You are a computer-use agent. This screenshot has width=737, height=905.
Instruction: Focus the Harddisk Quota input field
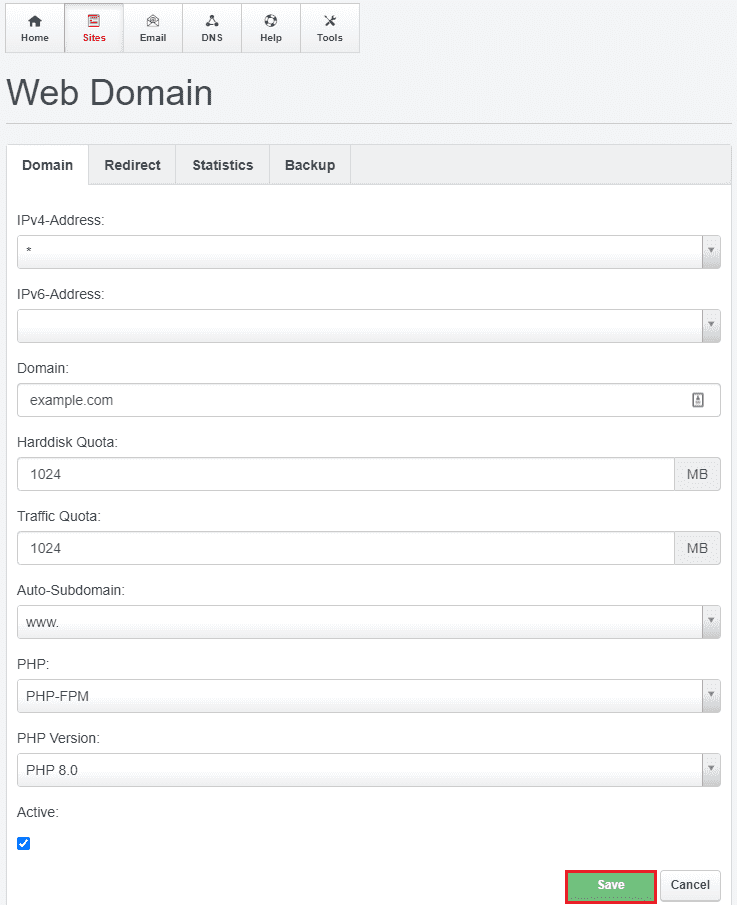click(x=346, y=474)
